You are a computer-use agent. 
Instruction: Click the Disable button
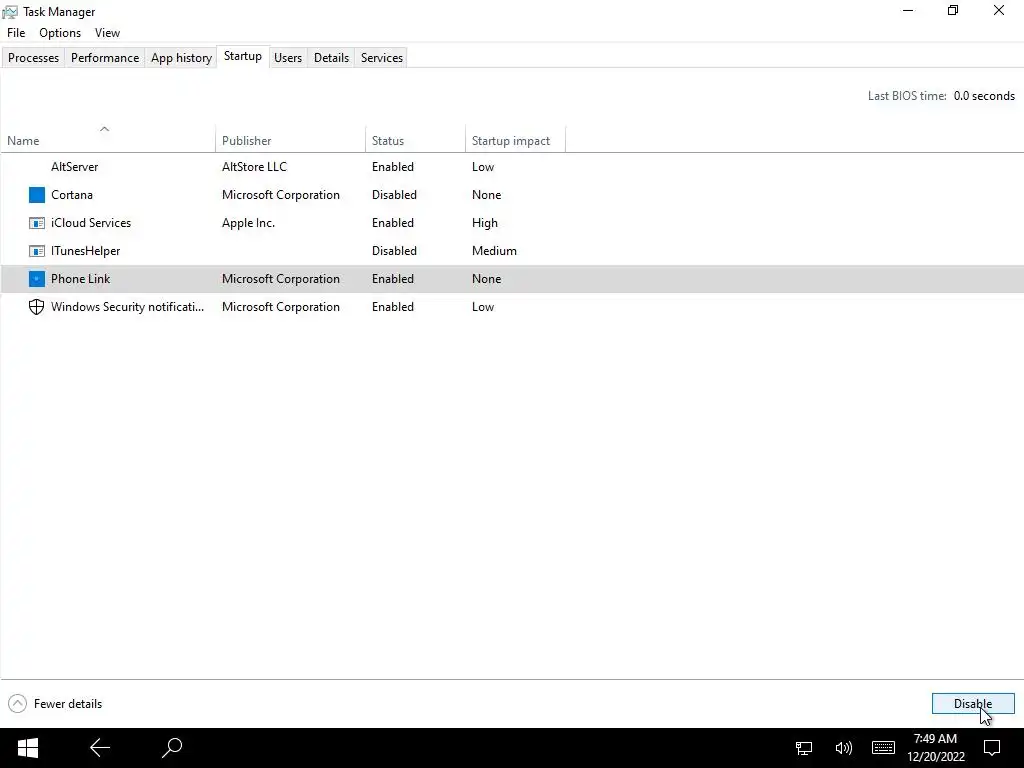pos(972,703)
